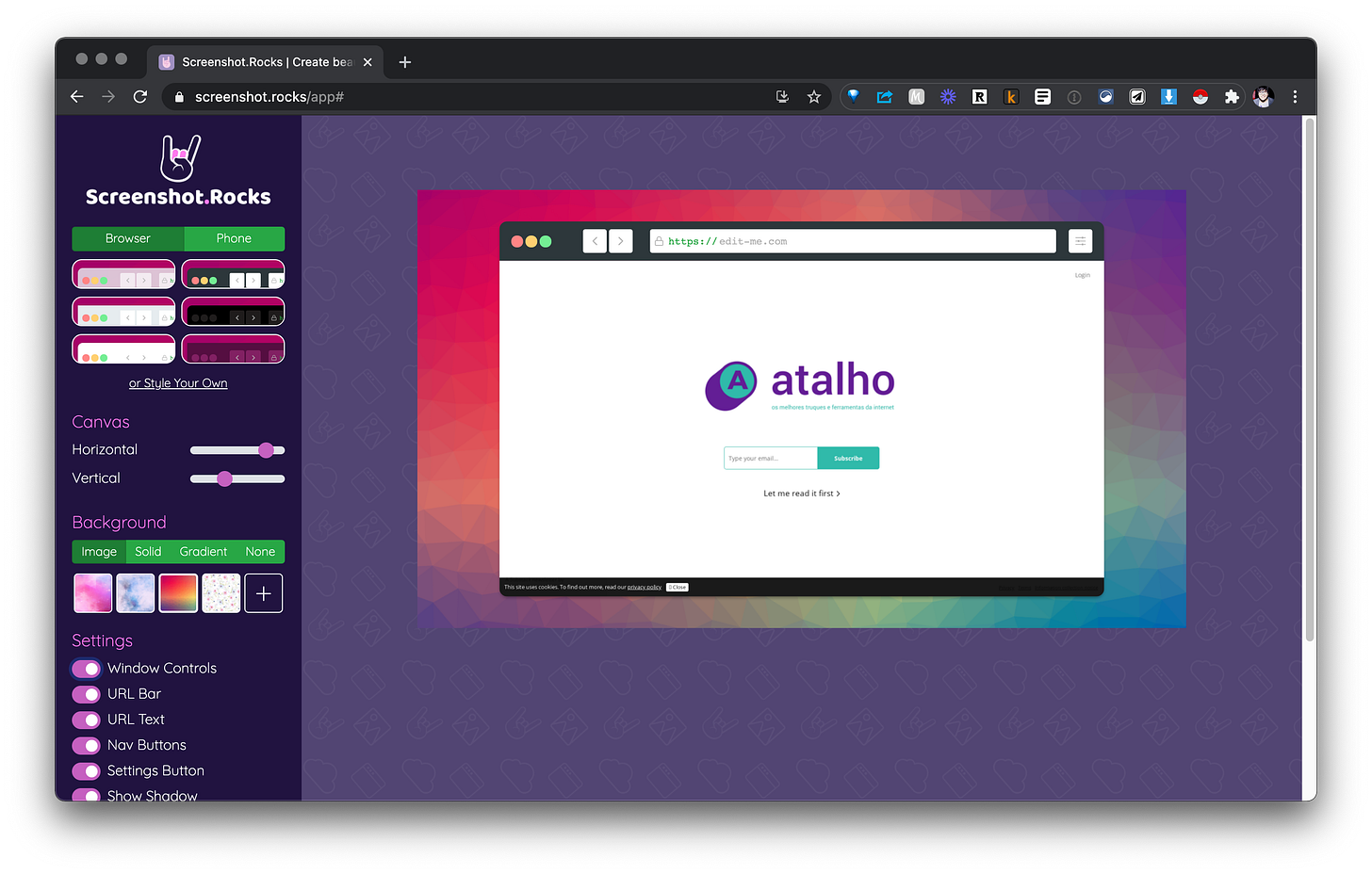This screenshot has width=1372, height=874.
Task: Click 'Let me read it first' link
Action: pos(802,494)
